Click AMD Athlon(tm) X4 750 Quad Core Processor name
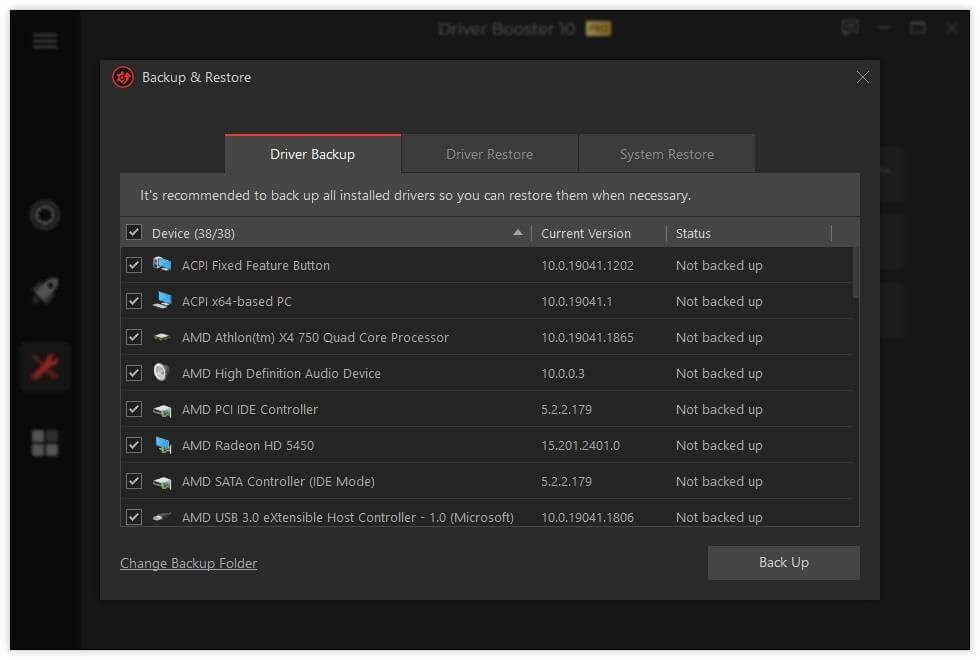 pyautogui.click(x=315, y=338)
